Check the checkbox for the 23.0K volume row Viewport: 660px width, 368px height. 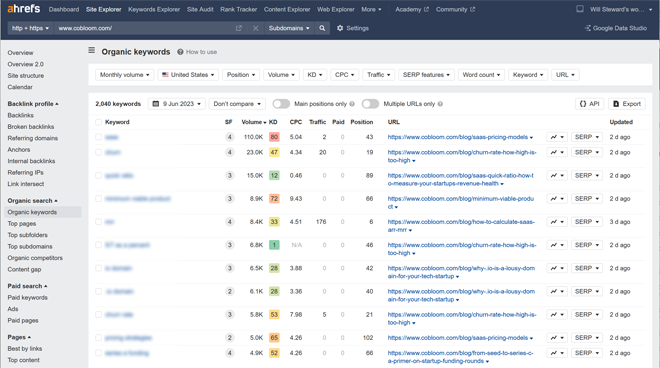click(98, 152)
